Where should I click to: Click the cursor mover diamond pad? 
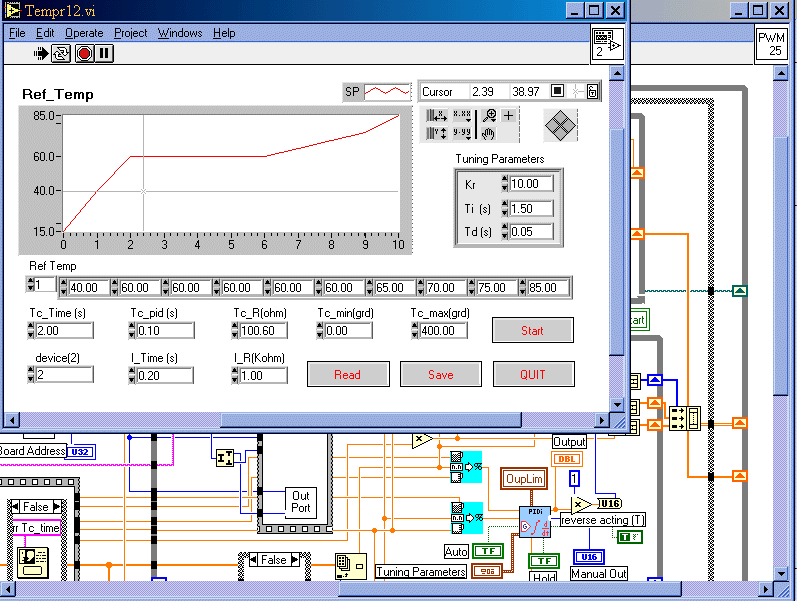point(560,125)
